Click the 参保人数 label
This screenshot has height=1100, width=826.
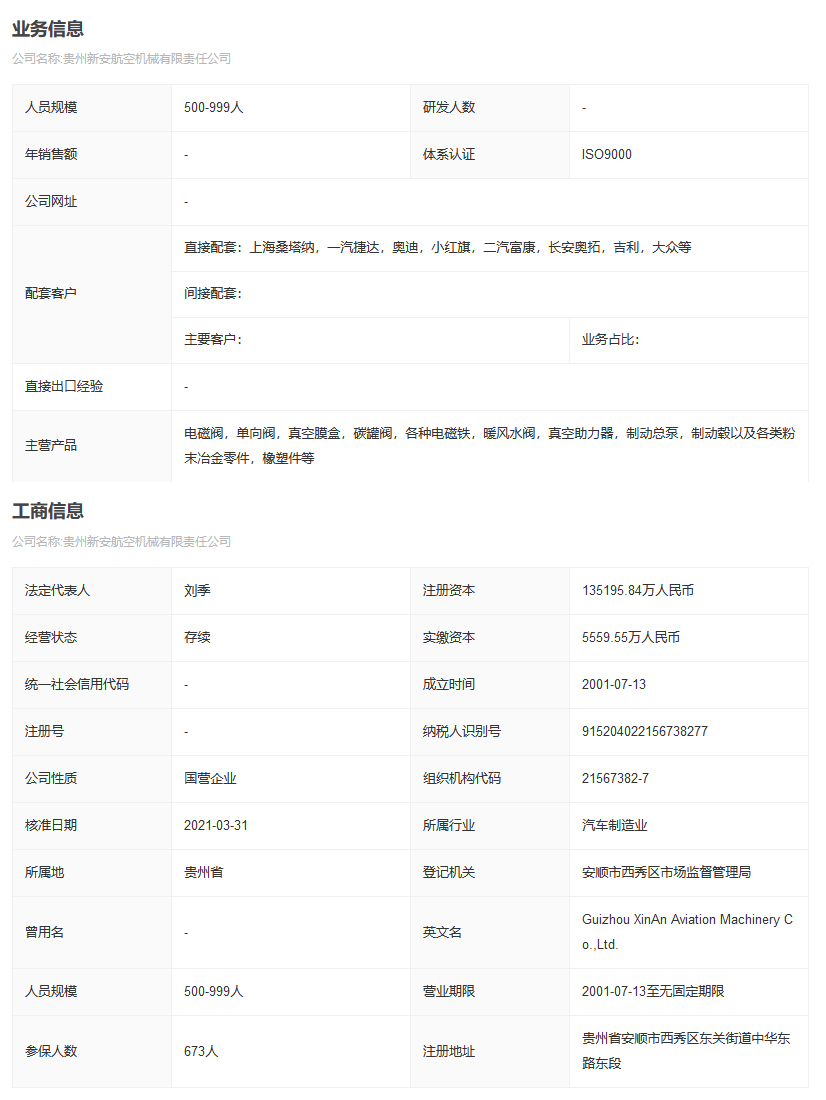click(51, 1052)
